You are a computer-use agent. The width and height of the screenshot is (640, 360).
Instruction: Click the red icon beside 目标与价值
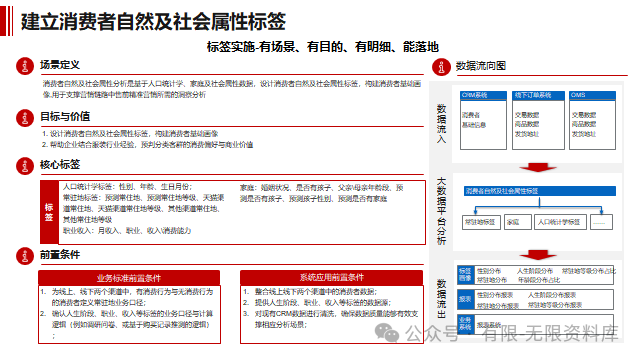tap(25, 118)
